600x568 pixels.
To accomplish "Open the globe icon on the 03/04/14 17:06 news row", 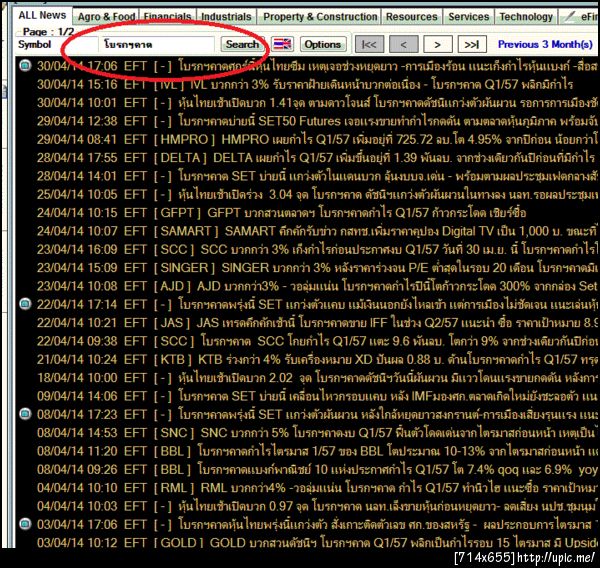I will (25, 524).
